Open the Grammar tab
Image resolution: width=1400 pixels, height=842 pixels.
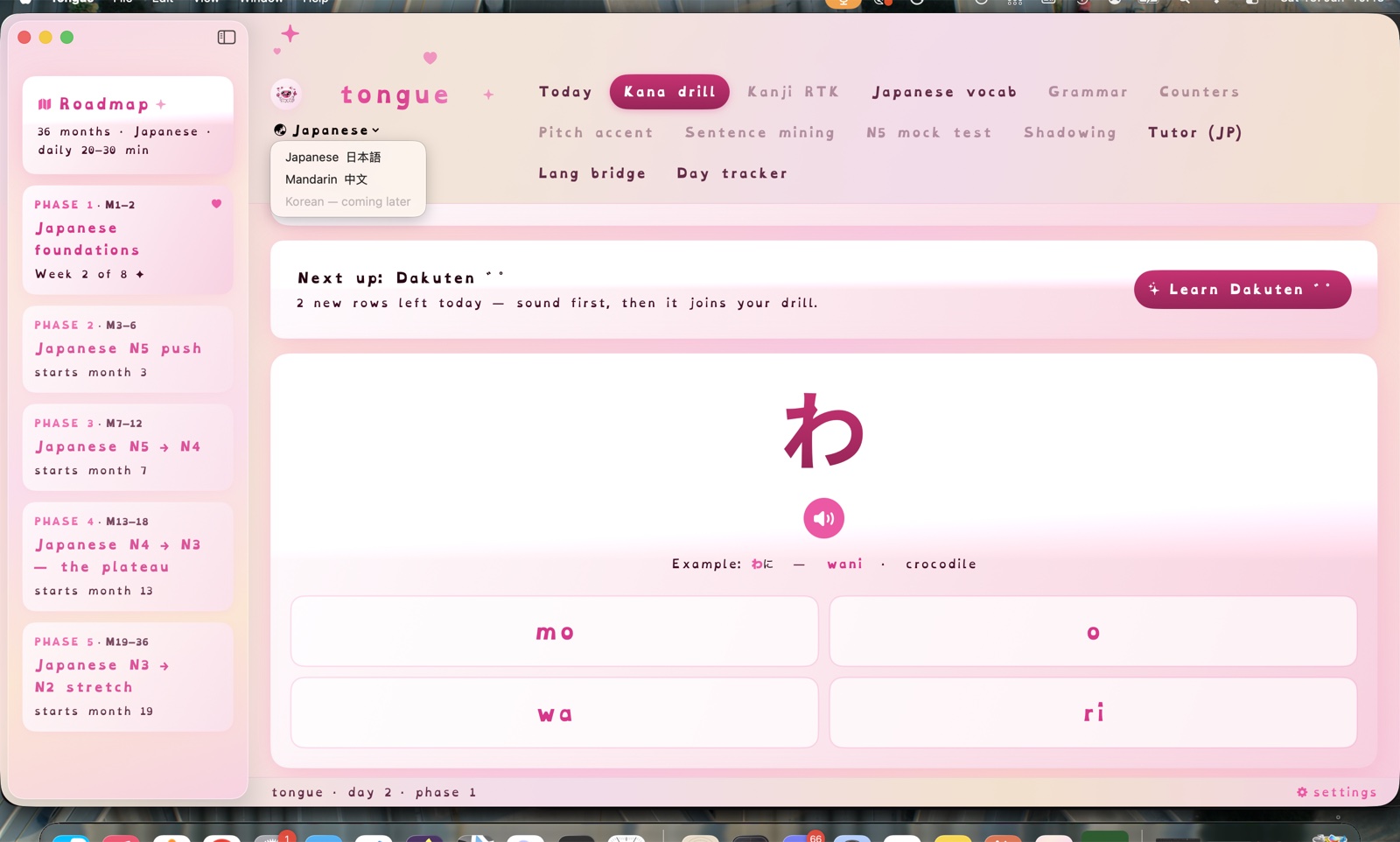tap(1088, 91)
